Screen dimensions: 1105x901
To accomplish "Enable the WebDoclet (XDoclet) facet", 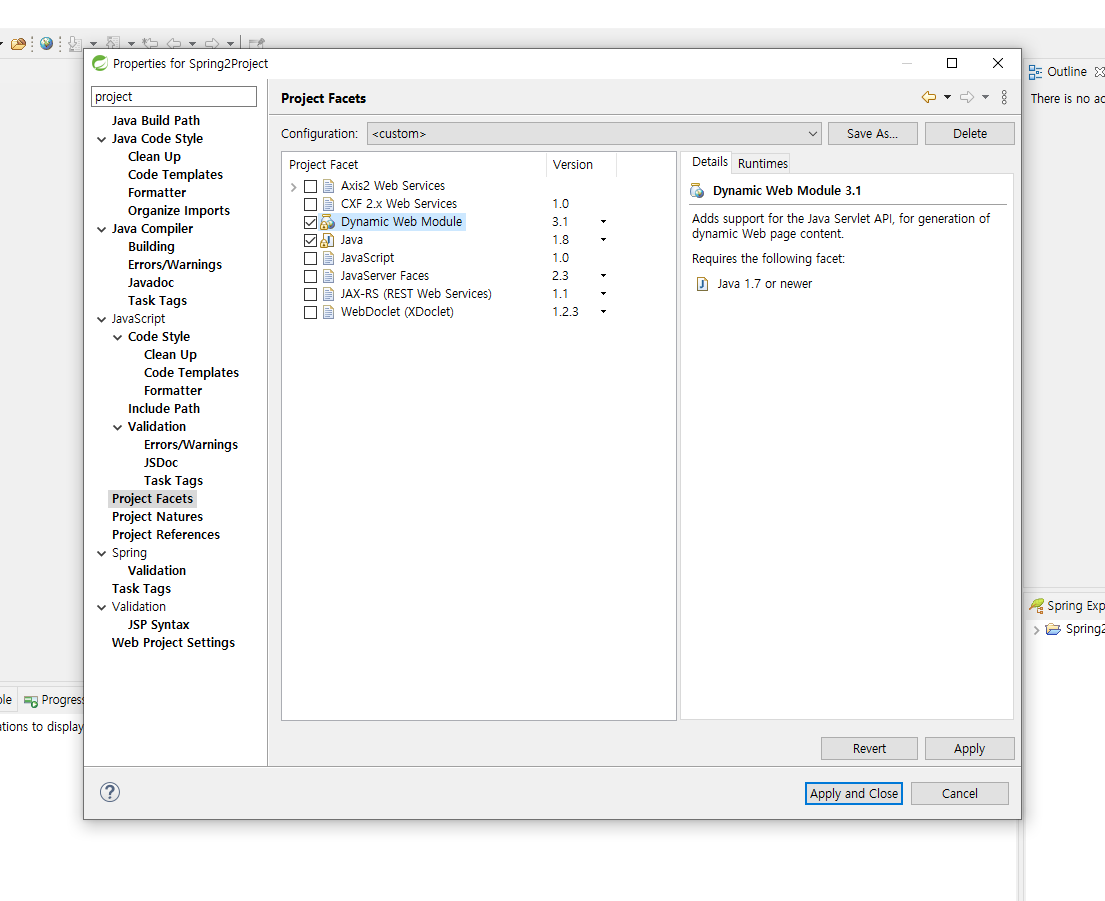I will point(310,312).
